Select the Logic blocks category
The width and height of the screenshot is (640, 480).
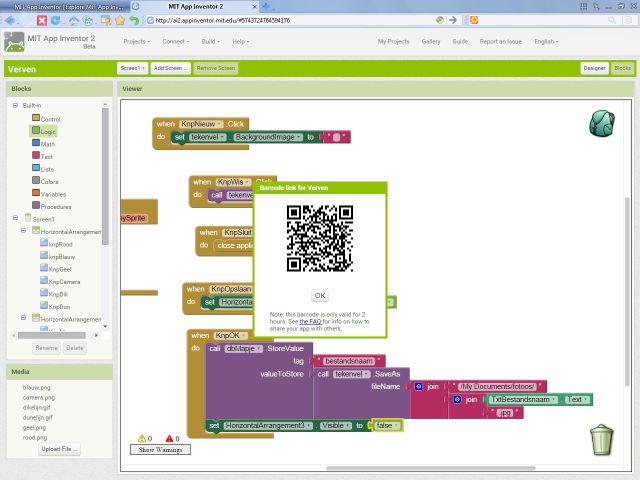tap(44, 131)
